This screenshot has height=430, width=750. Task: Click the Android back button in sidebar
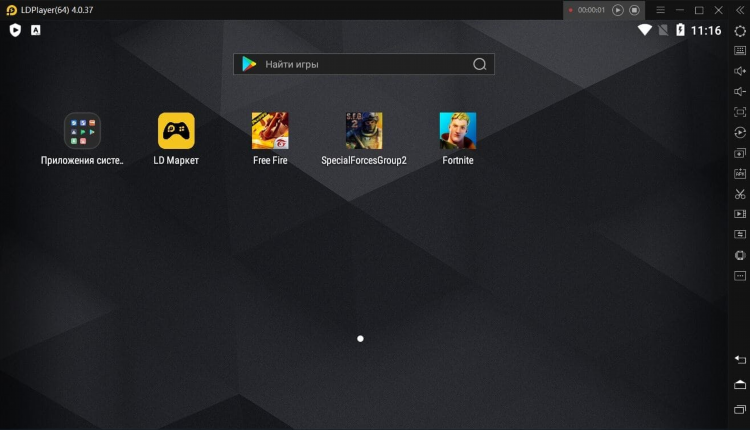pos(740,360)
